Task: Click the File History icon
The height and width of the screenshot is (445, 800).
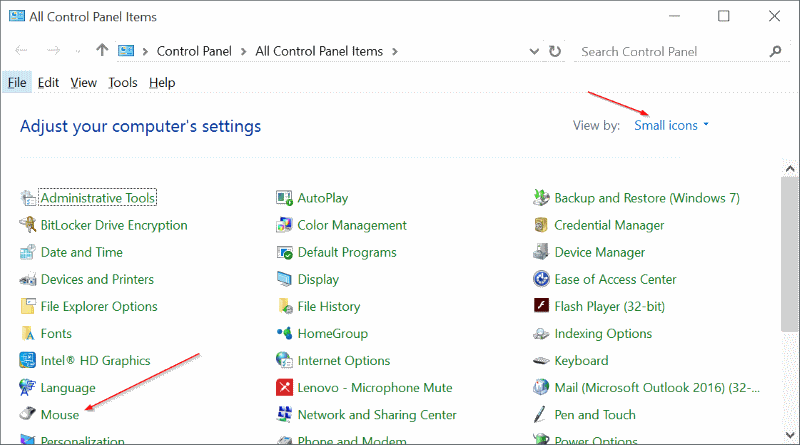Action: tap(284, 306)
